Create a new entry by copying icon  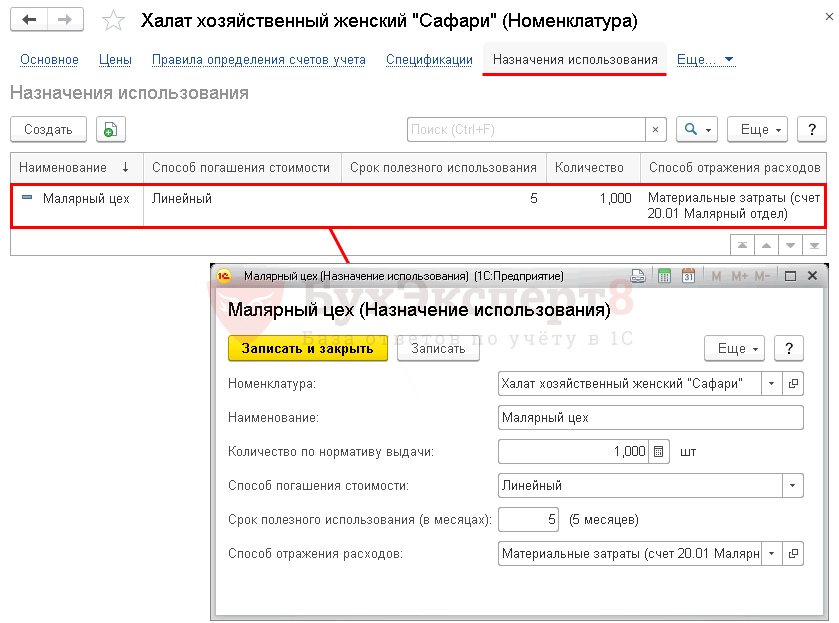point(111,129)
